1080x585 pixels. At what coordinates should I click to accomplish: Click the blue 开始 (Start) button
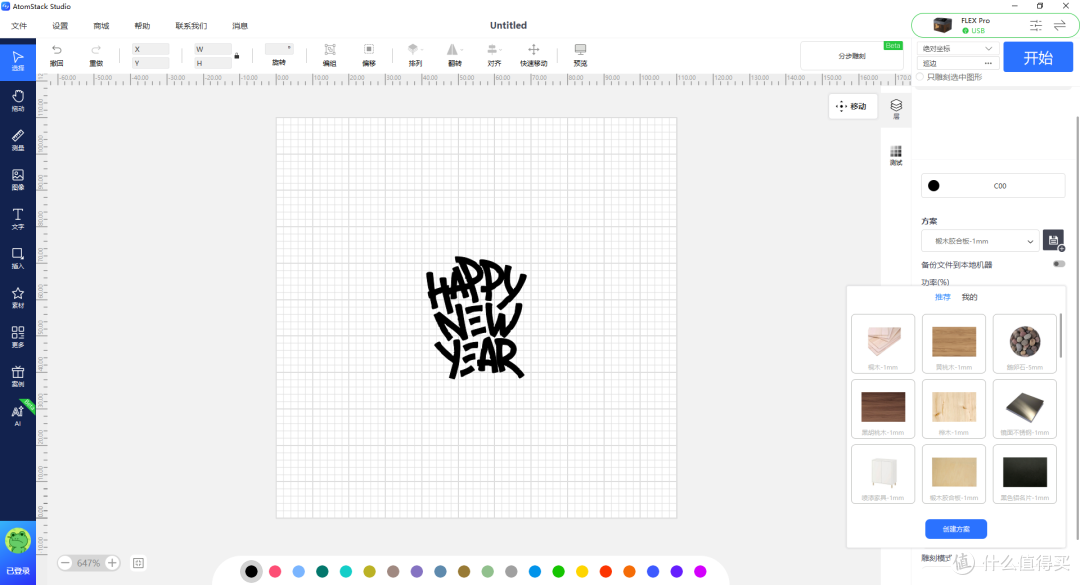coord(1038,58)
